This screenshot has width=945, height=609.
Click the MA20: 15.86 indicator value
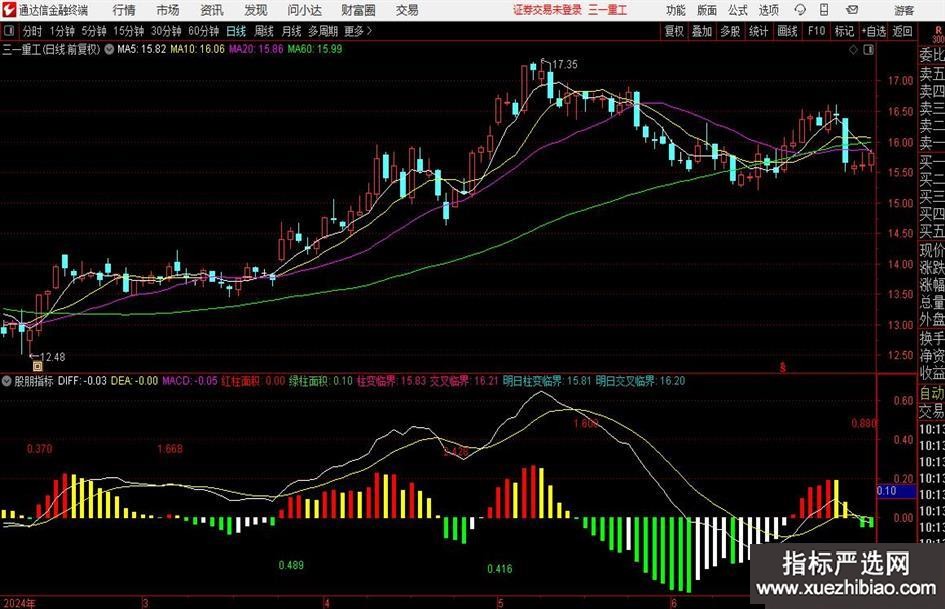pyautogui.click(x=256, y=49)
